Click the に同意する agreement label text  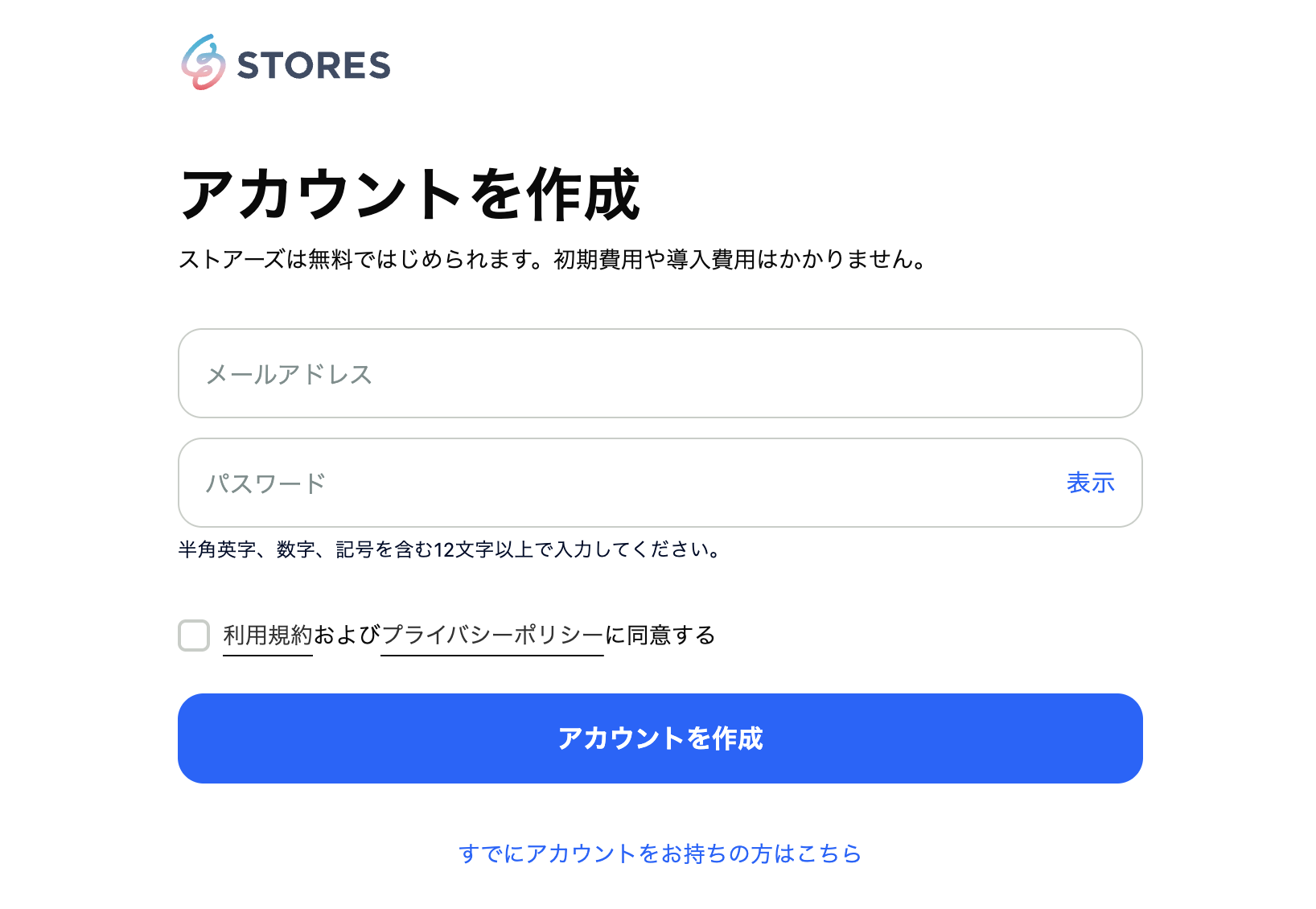click(660, 635)
